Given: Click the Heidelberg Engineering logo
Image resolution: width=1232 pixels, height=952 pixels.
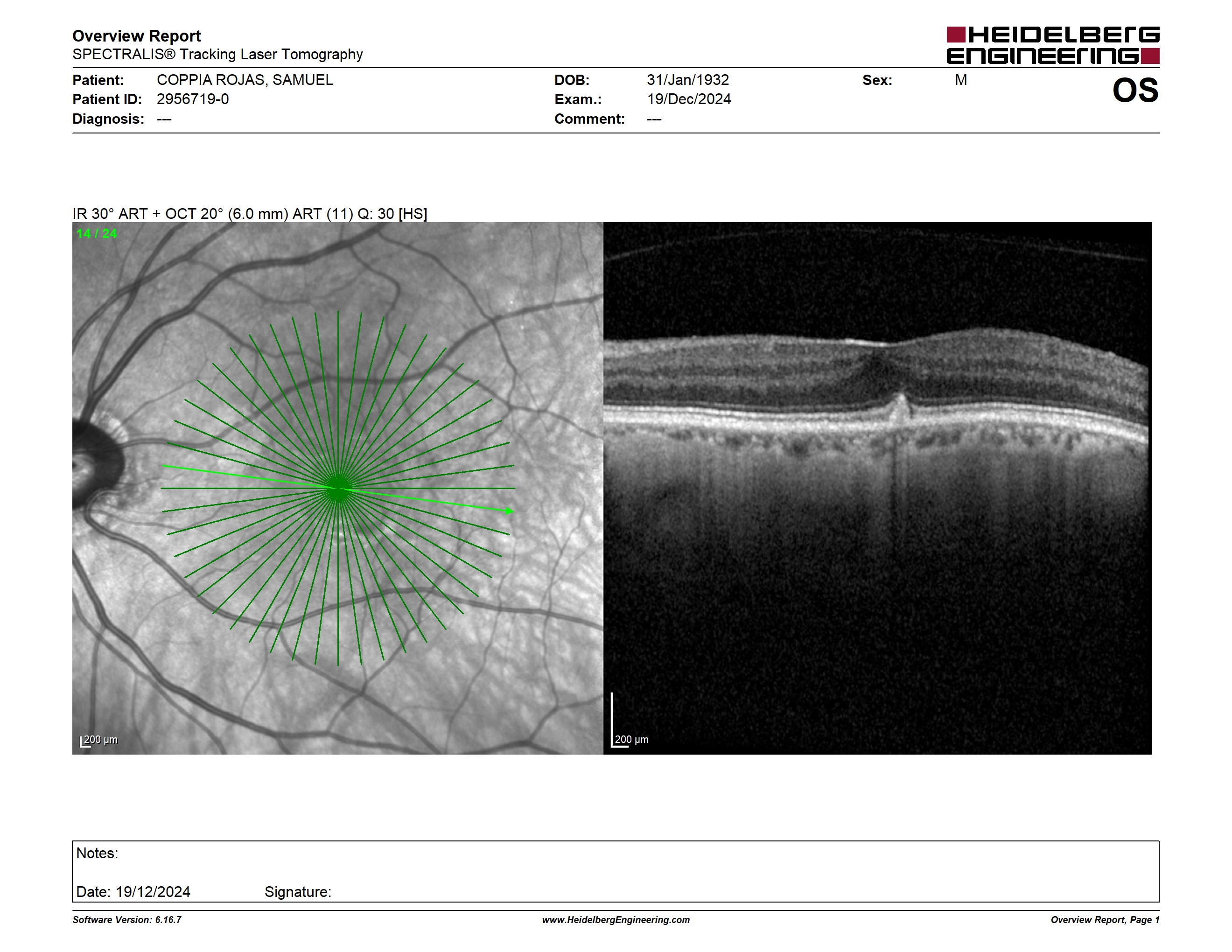Looking at the screenshot, I should pos(1053,45).
